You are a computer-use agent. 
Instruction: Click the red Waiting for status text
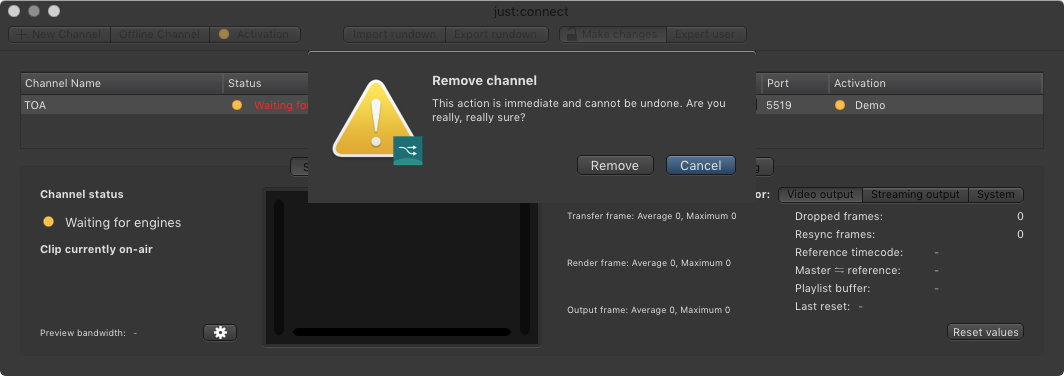coord(282,105)
